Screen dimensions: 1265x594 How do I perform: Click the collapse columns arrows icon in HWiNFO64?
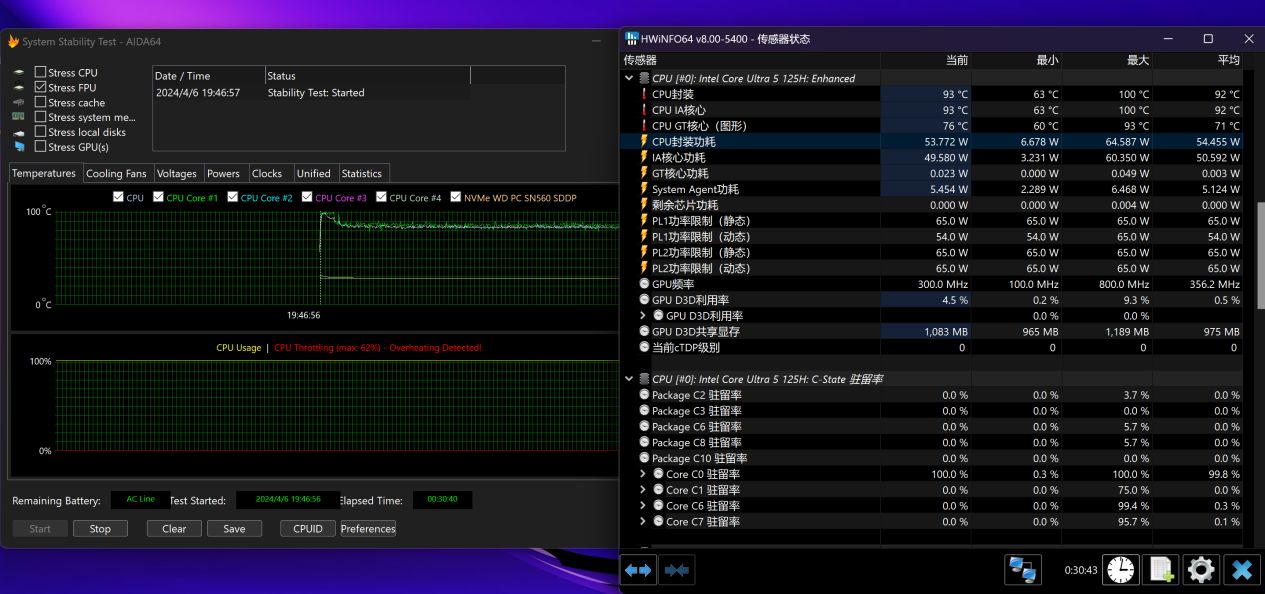677,570
